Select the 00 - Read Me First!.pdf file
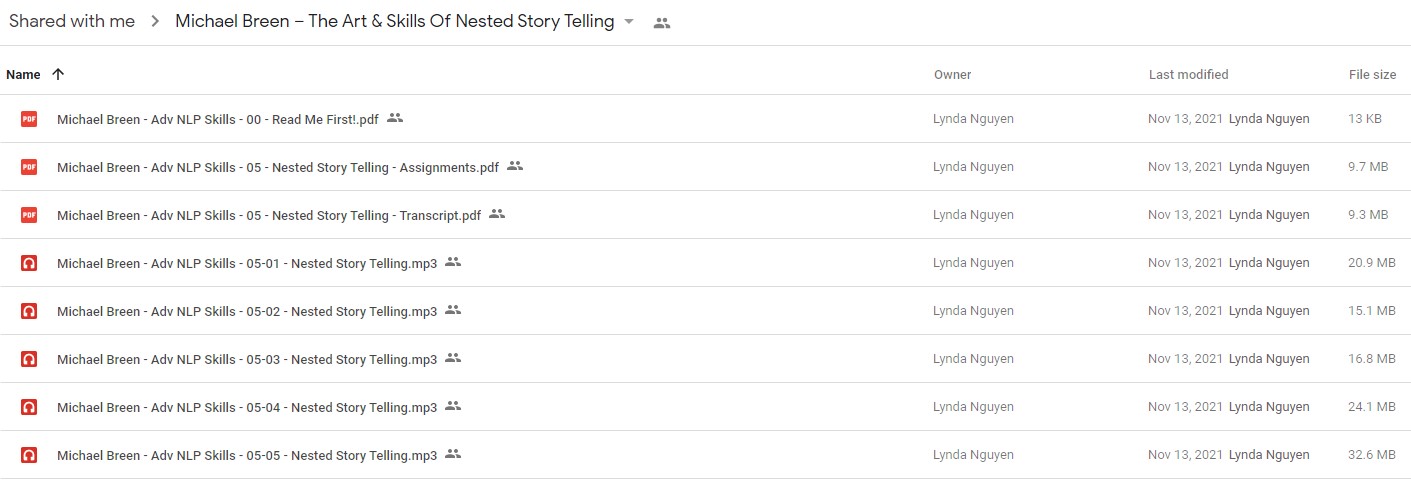Viewport: 1411px width, 487px height. click(705, 119)
